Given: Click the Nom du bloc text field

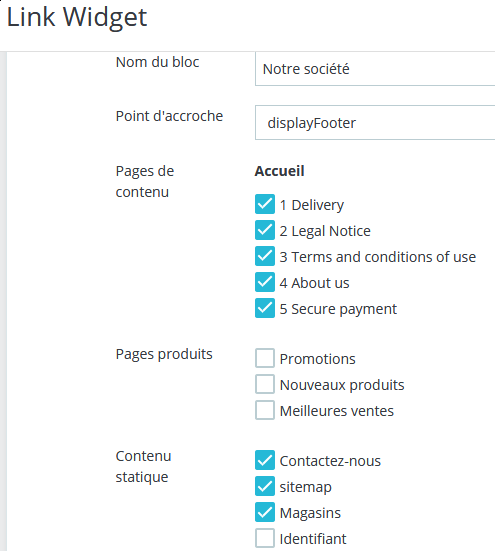Looking at the screenshot, I should pyautogui.click(x=375, y=69).
